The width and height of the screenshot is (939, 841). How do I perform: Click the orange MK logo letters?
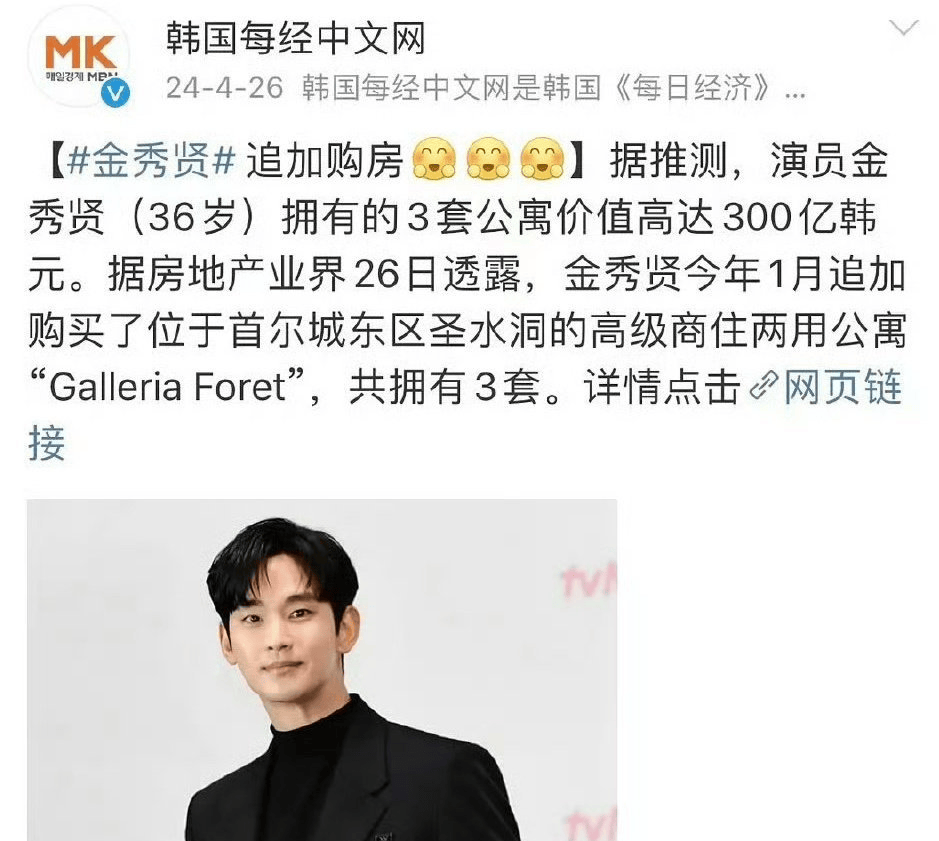point(81,52)
